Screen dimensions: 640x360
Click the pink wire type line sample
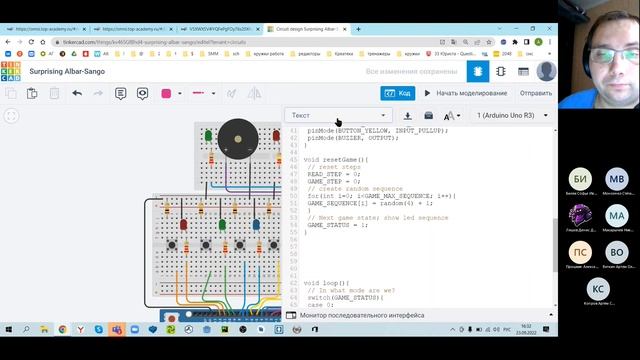[x=198, y=93]
